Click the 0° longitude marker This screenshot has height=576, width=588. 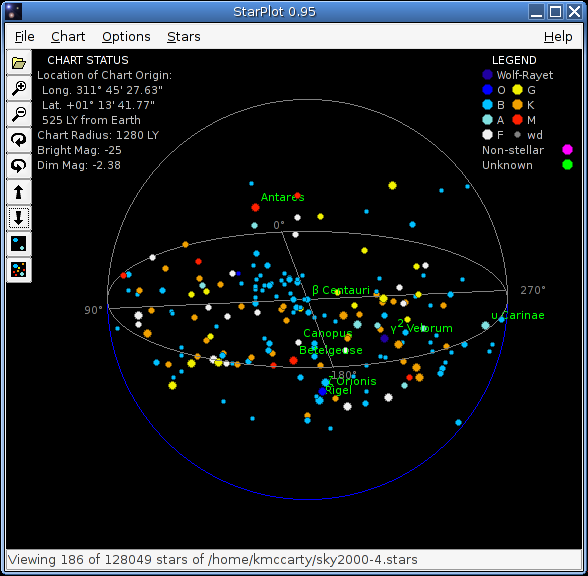(x=279, y=225)
